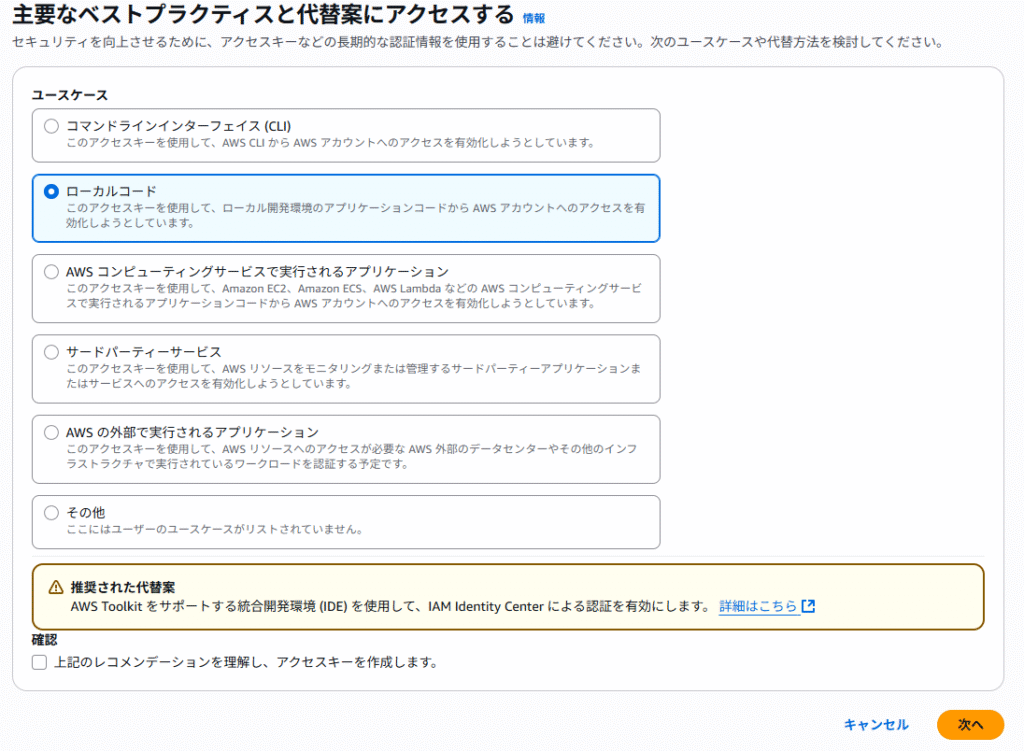Click the 確認 section label
The width and height of the screenshot is (1024, 751).
[44, 640]
